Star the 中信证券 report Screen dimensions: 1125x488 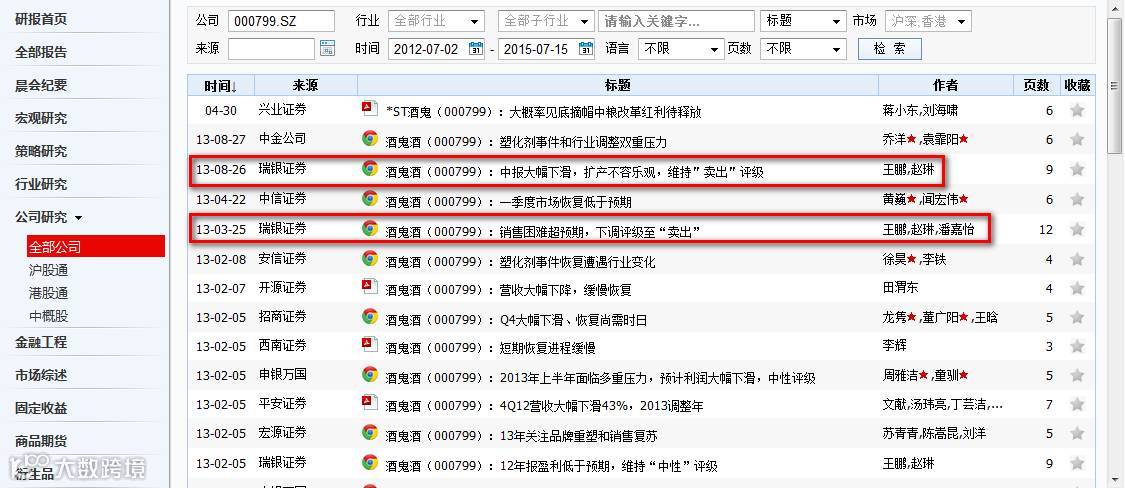coord(1076,199)
